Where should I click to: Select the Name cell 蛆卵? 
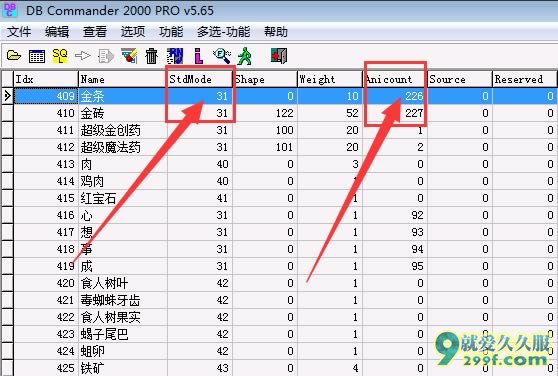point(123,351)
